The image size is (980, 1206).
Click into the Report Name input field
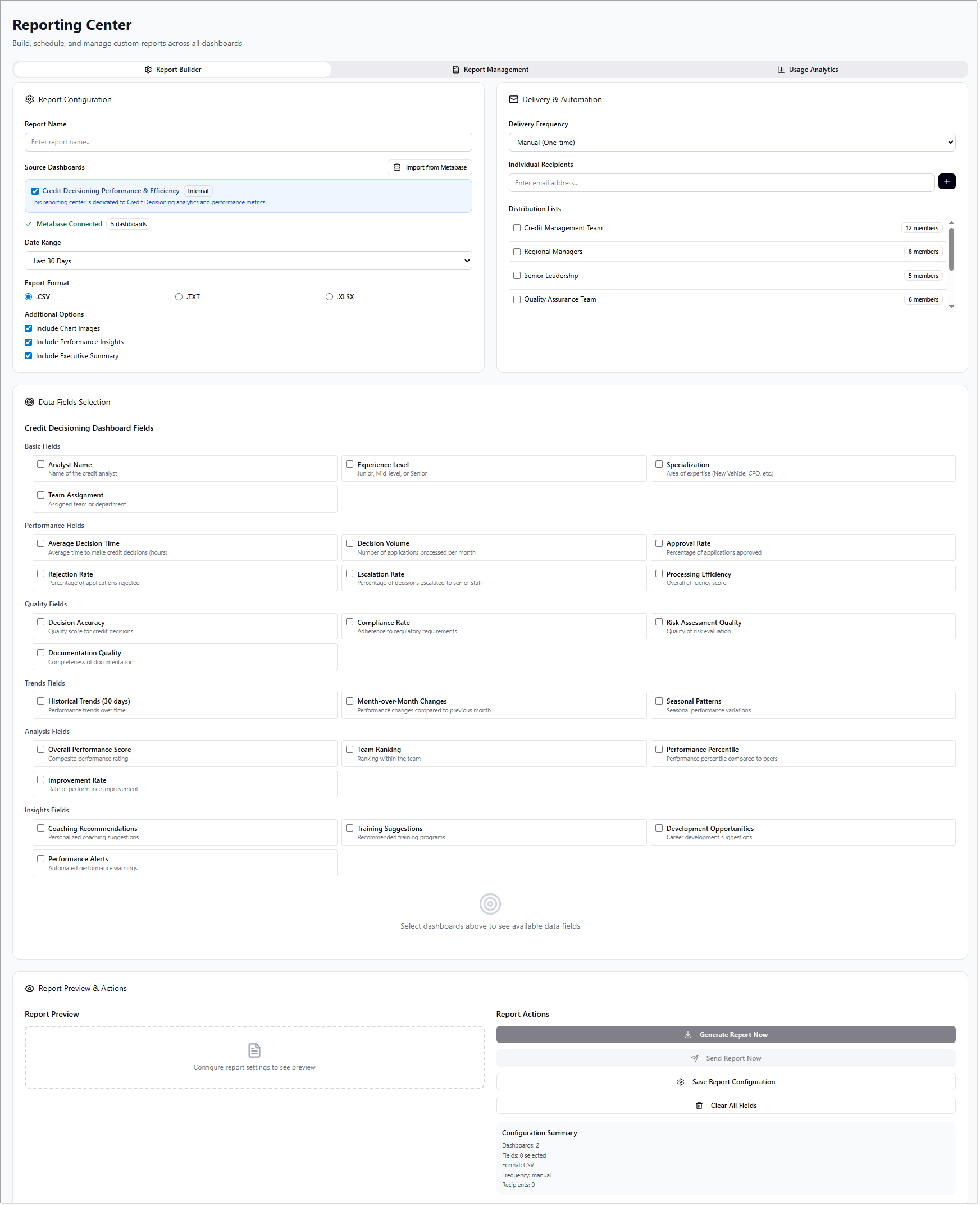(x=248, y=142)
